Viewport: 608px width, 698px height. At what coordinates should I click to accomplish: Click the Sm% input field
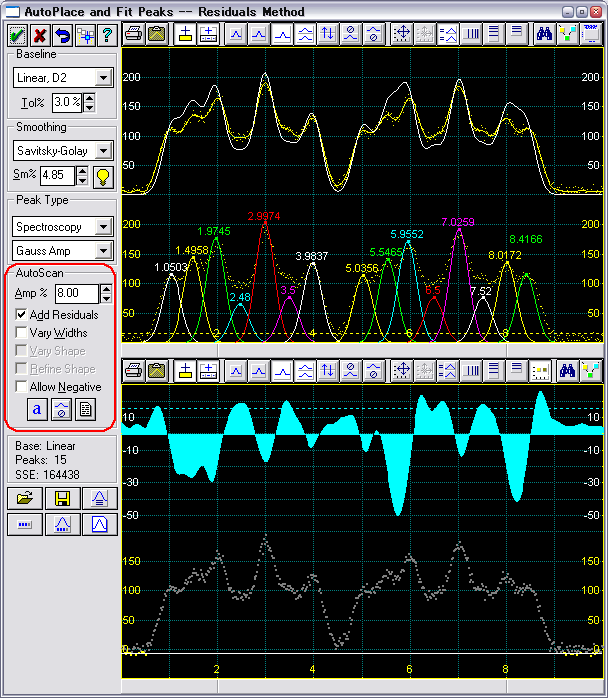click(x=56, y=176)
